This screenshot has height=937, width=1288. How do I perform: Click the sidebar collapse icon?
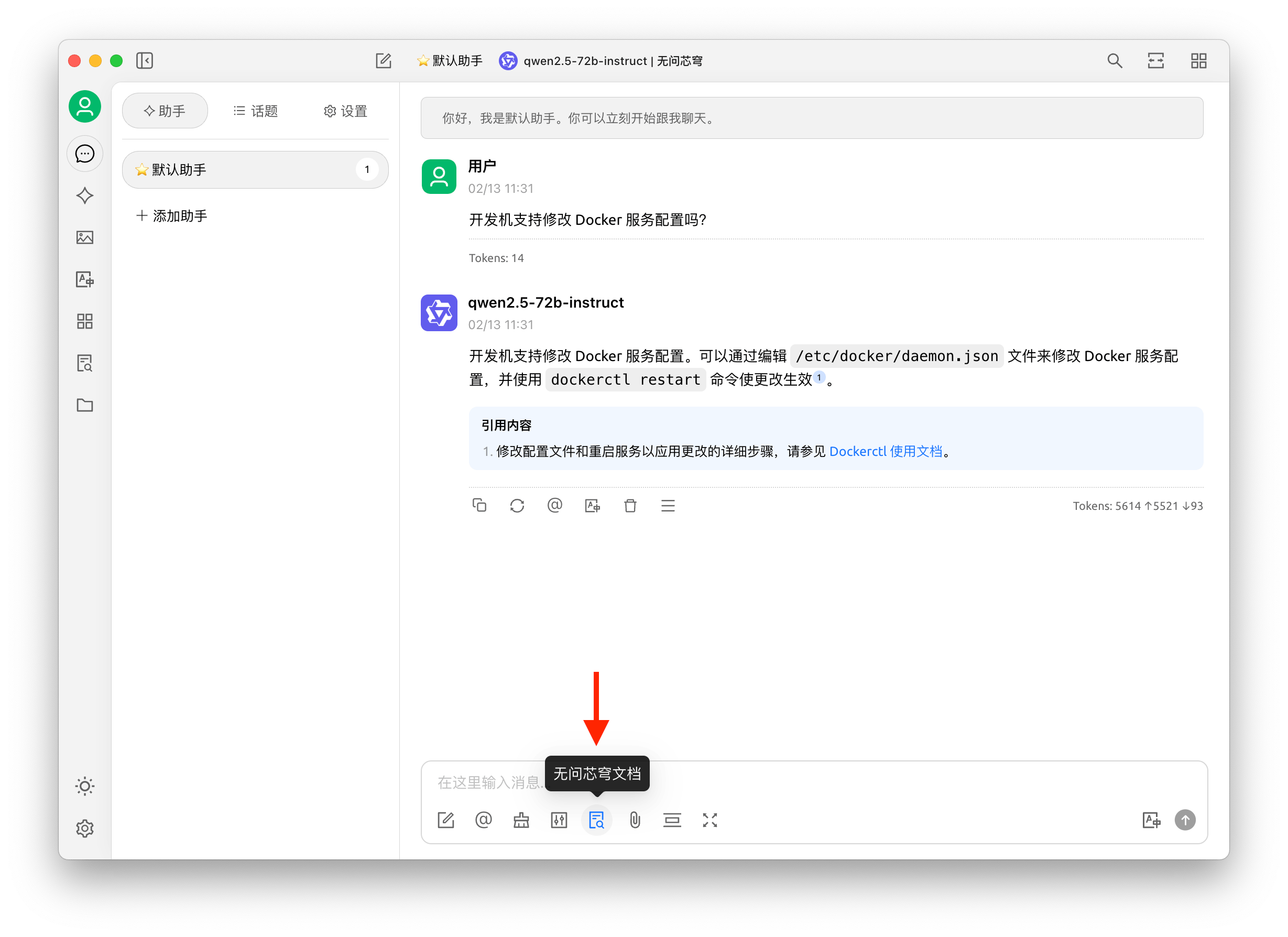145,61
